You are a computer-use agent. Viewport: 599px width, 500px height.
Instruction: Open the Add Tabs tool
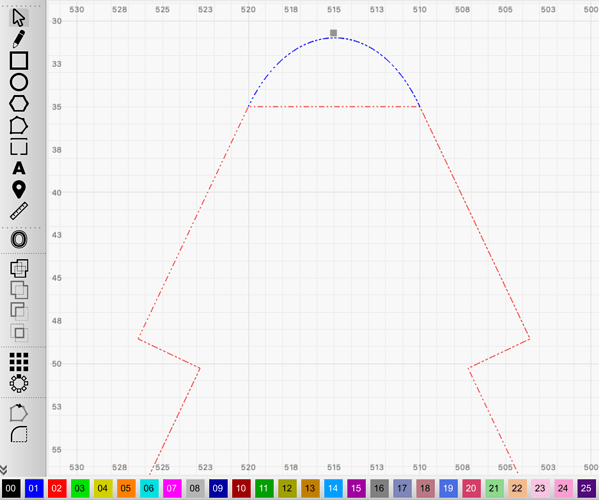coord(19,146)
